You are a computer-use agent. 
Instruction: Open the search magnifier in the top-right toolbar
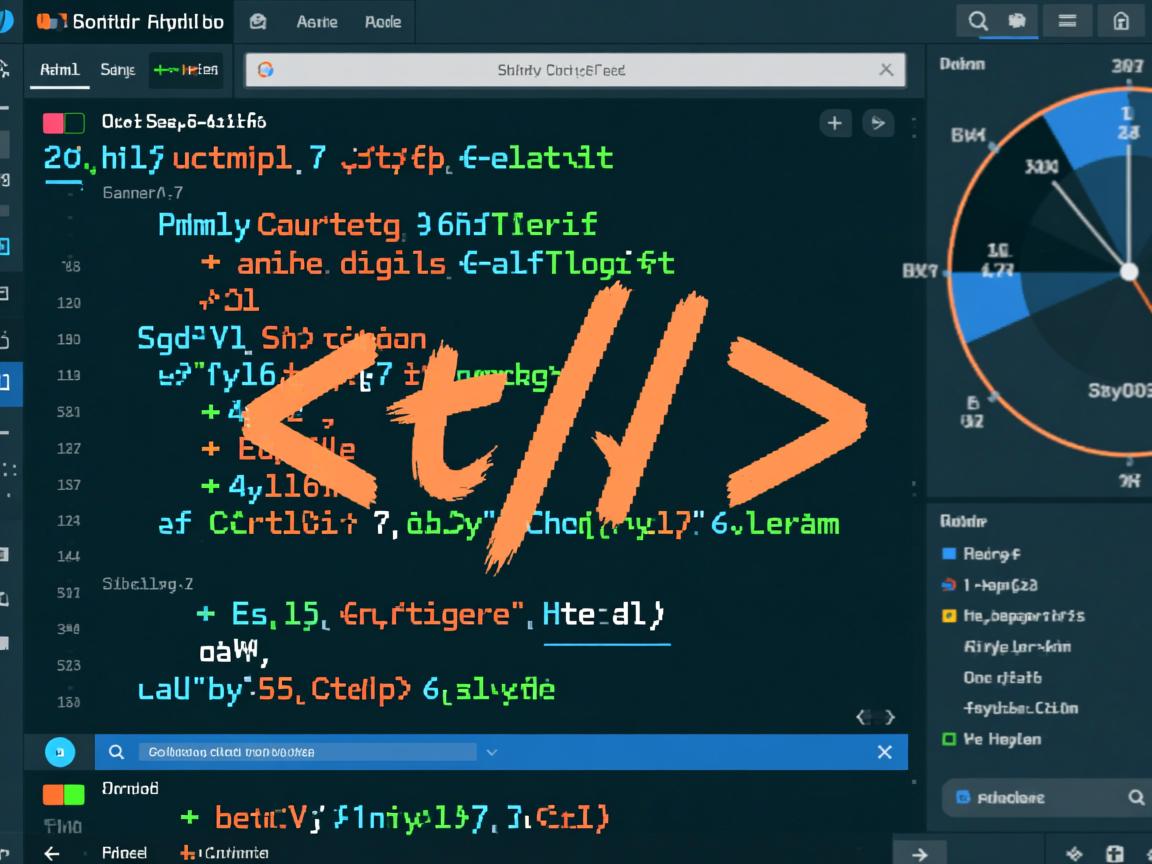pos(978,20)
